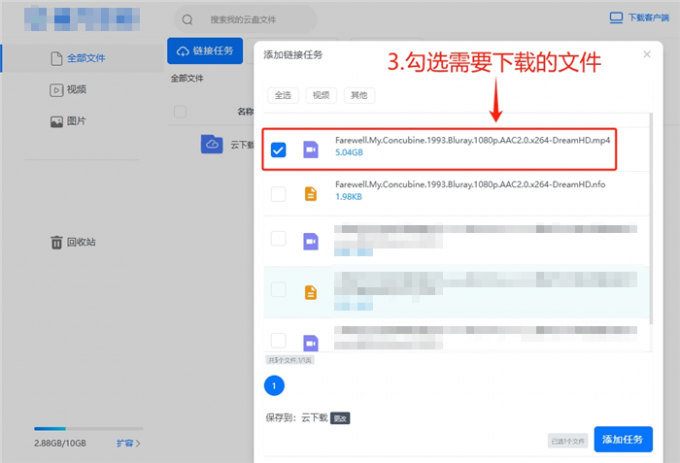Click the 1.98KB file size

(x=349, y=197)
